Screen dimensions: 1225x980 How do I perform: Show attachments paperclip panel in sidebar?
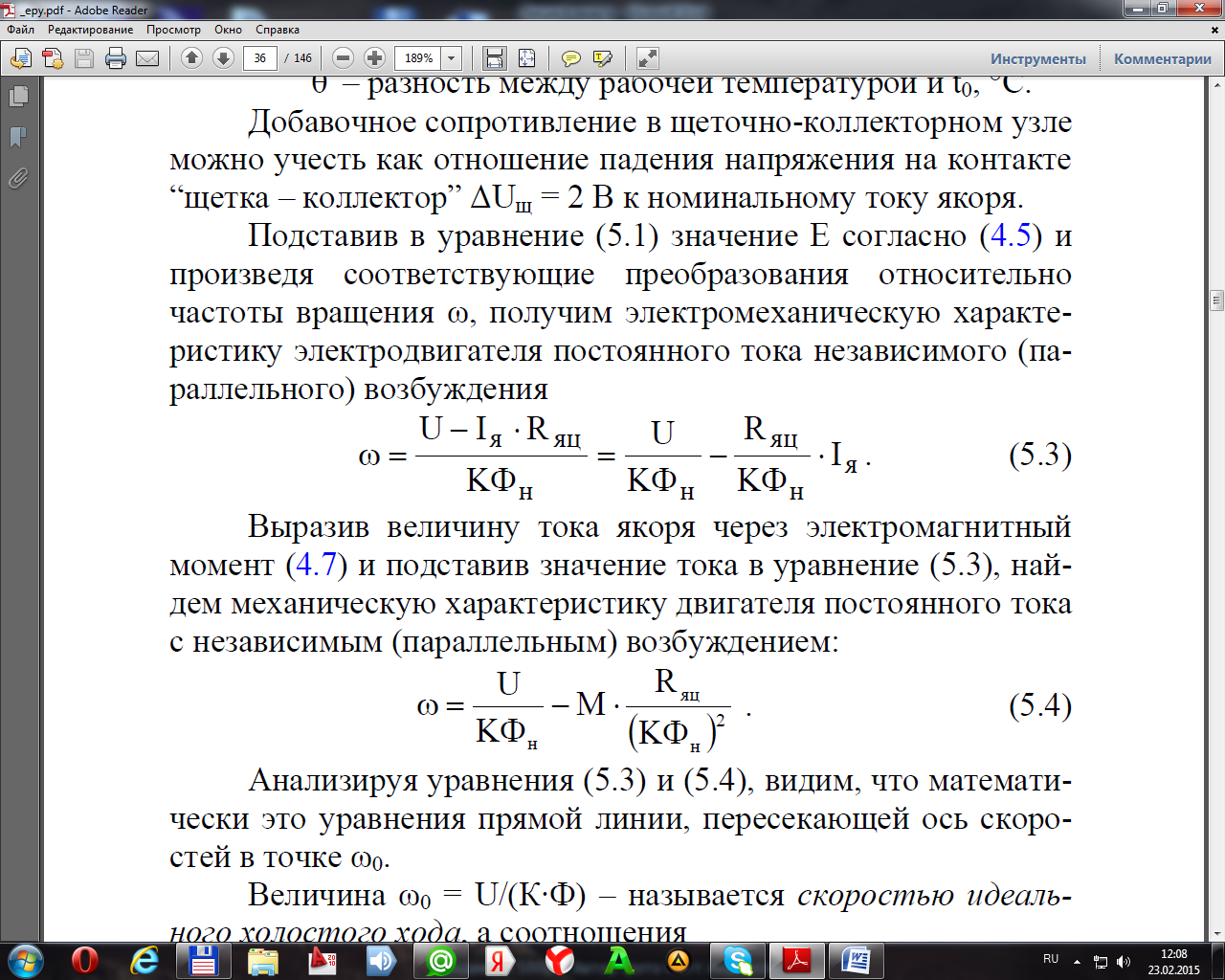click(17, 178)
